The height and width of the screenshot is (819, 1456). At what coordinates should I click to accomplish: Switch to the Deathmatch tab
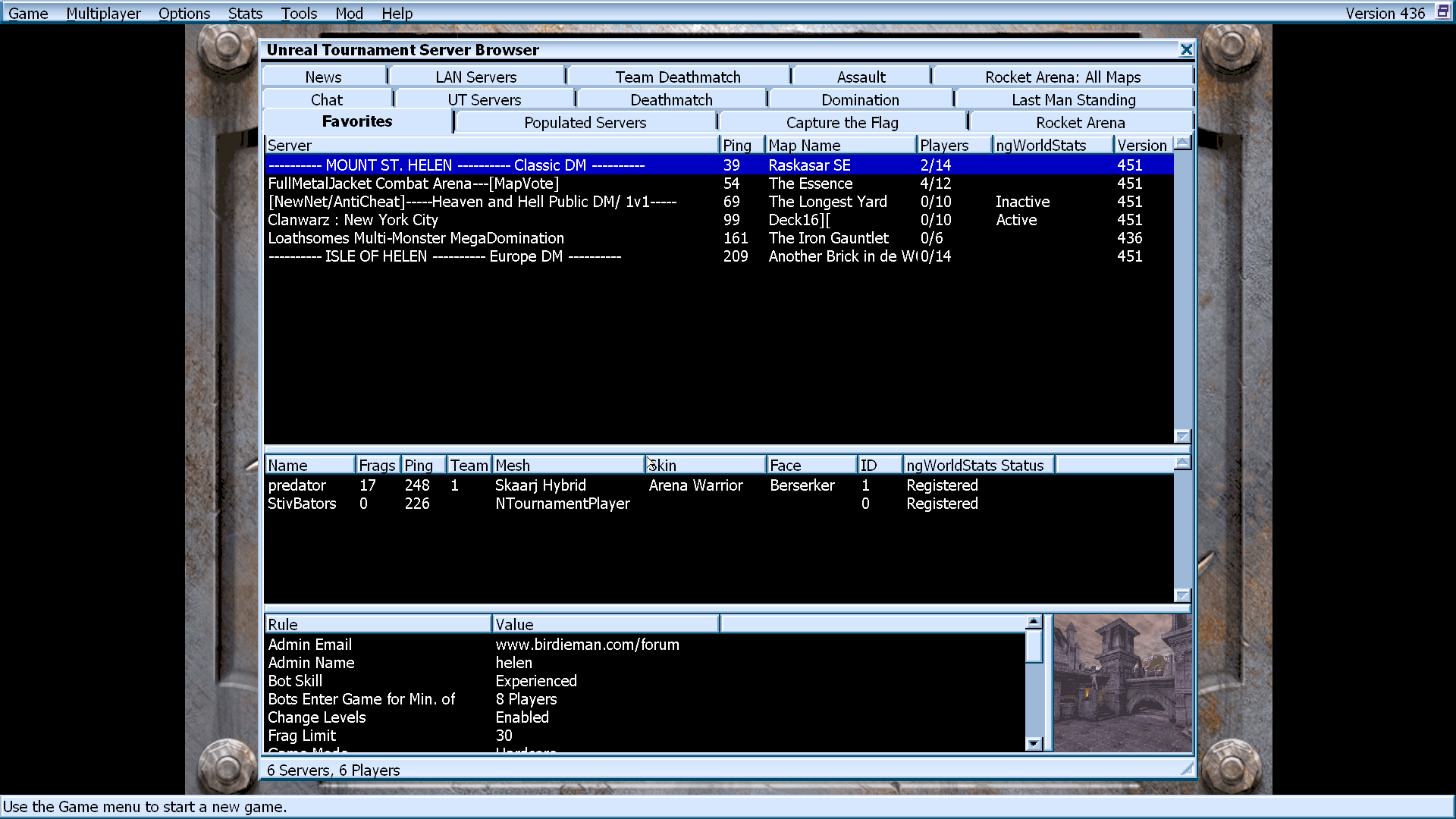click(671, 99)
